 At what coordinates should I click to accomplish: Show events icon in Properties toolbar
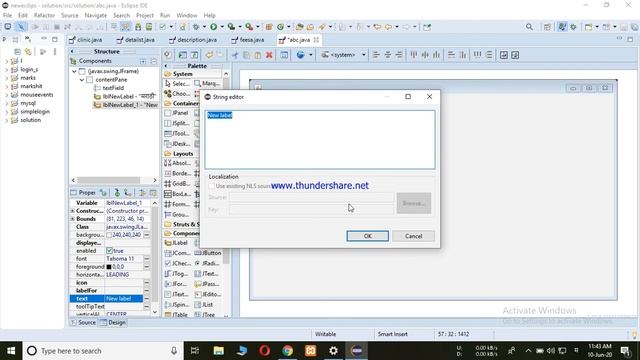[x=103, y=193]
